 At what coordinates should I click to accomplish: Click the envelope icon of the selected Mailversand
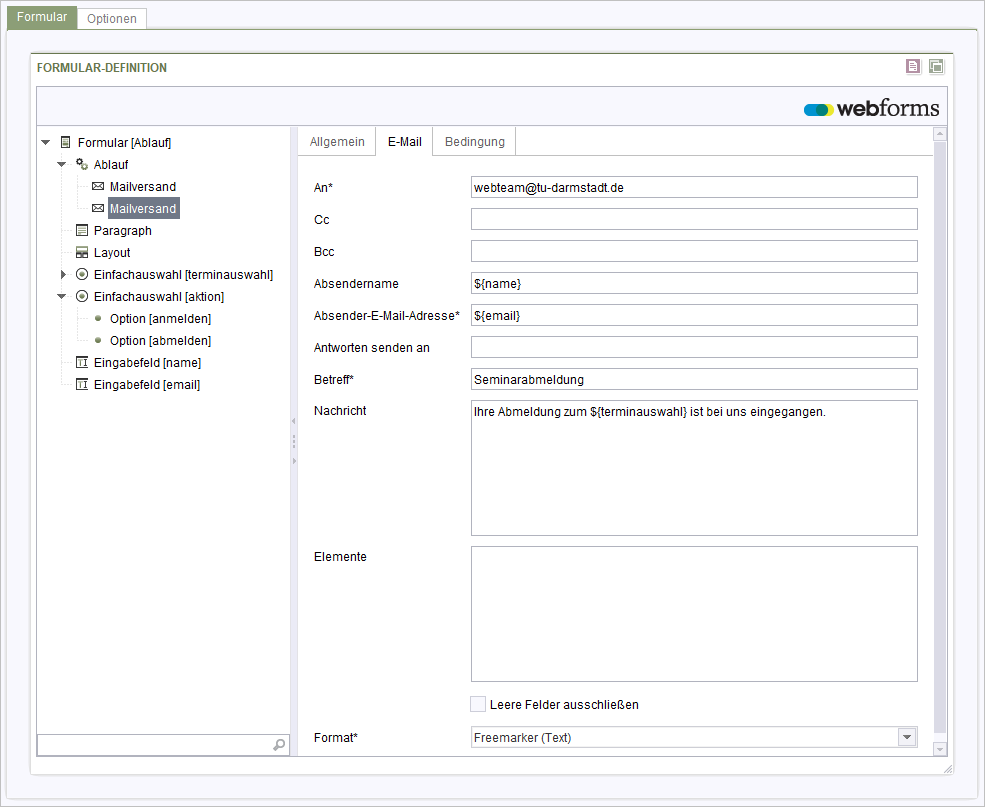pos(98,208)
